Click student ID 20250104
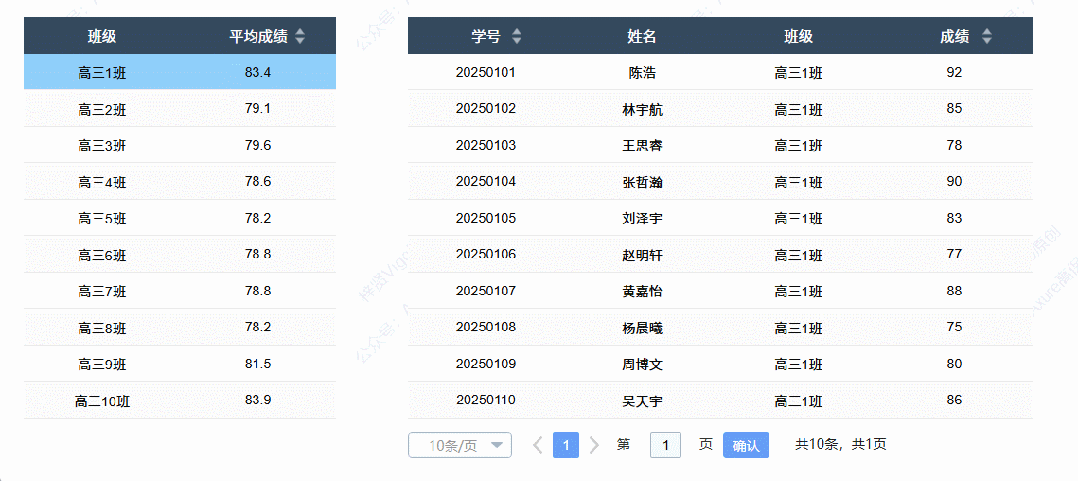The width and height of the screenshot is (1078, 481). pos(485,181)
